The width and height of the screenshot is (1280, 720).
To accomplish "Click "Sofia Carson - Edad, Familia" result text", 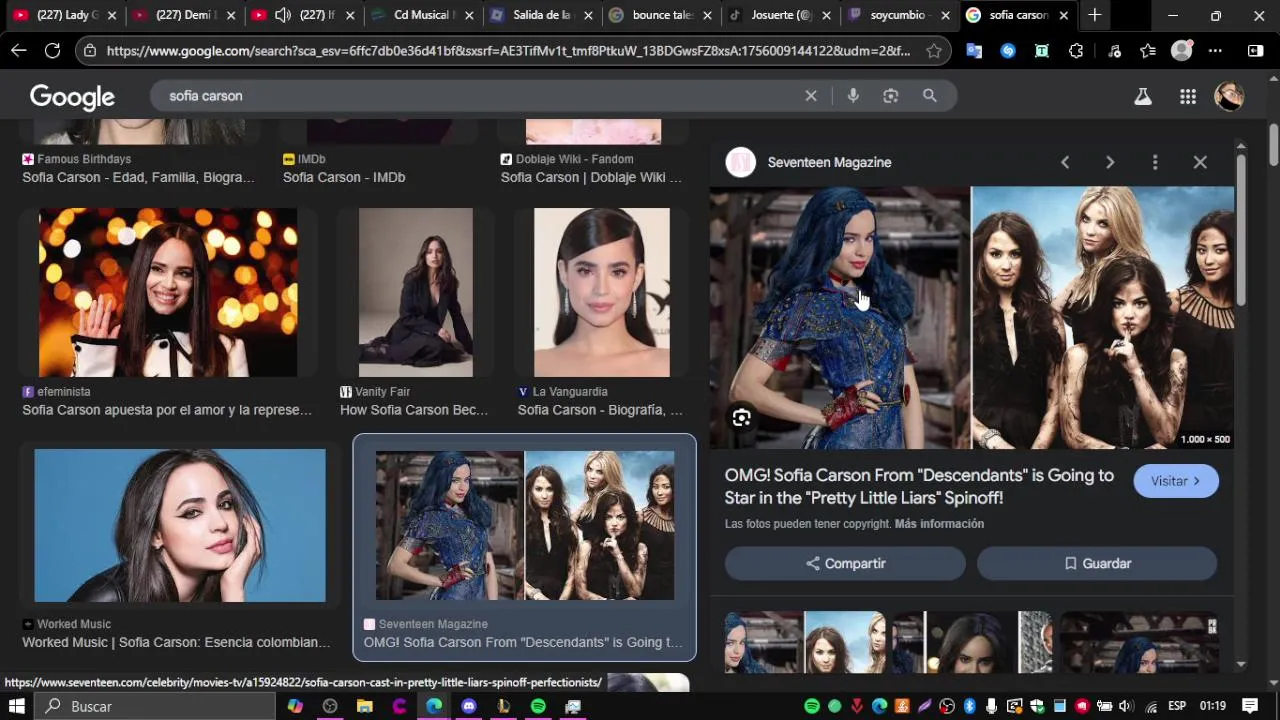I will click(x=138, y=177).
